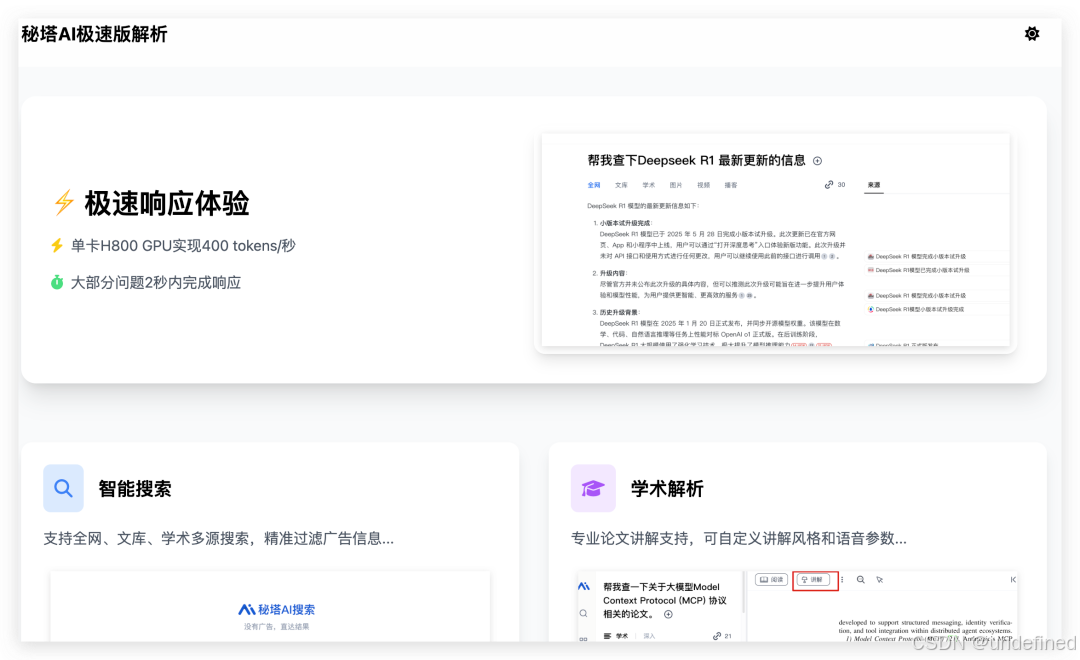The width and height of the screenshot is (1080, 660).
Task: Click the search magnifier in the paper viewer toolbar
Action: click(x=860, y=580)
